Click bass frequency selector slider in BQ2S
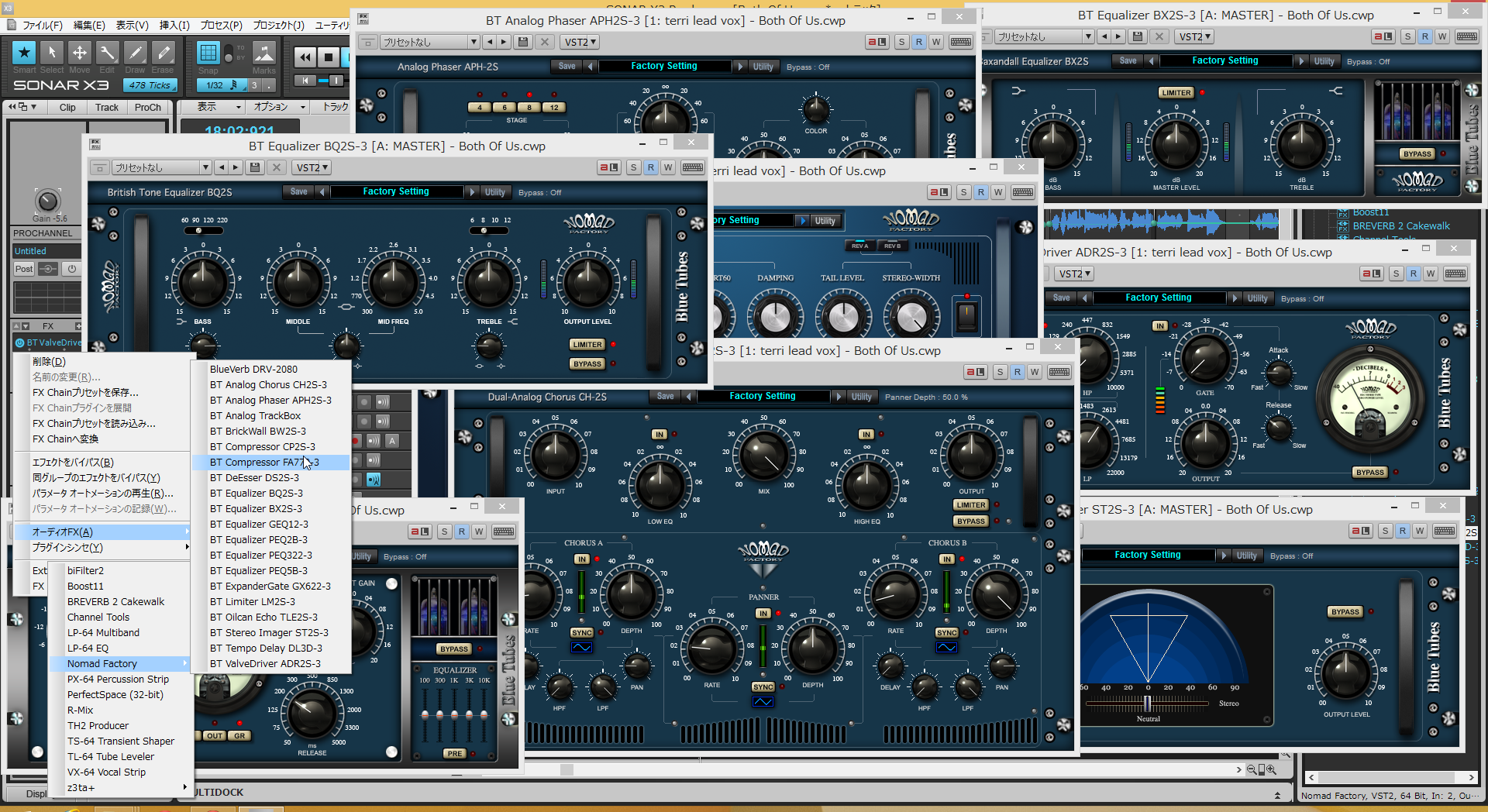This screenshot has height=812, width=1488. pos(205,230)
